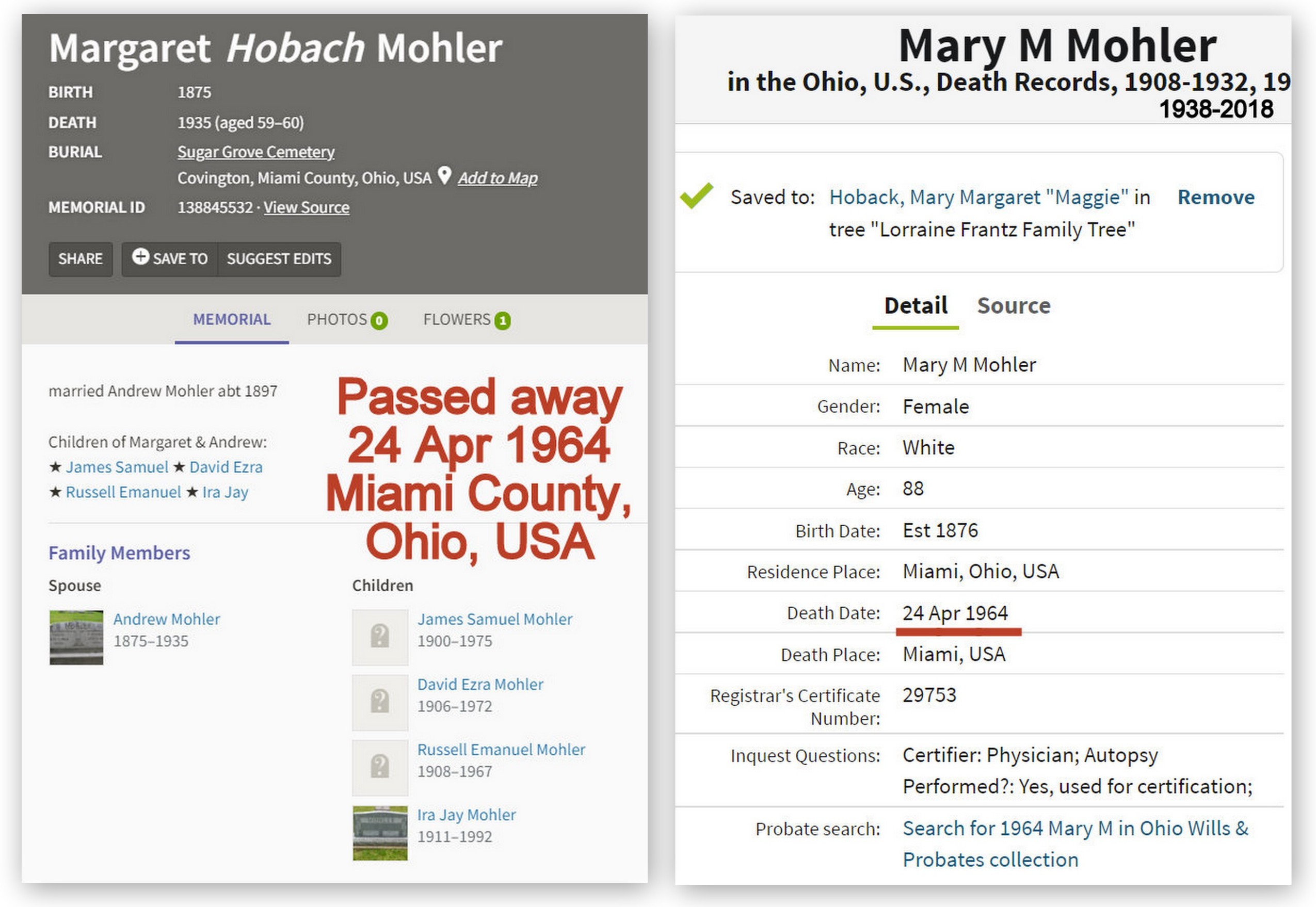Open Ira Jay Mohler's gravestone thumbnail
The image size is (1316, 907).
click(380, 833)
